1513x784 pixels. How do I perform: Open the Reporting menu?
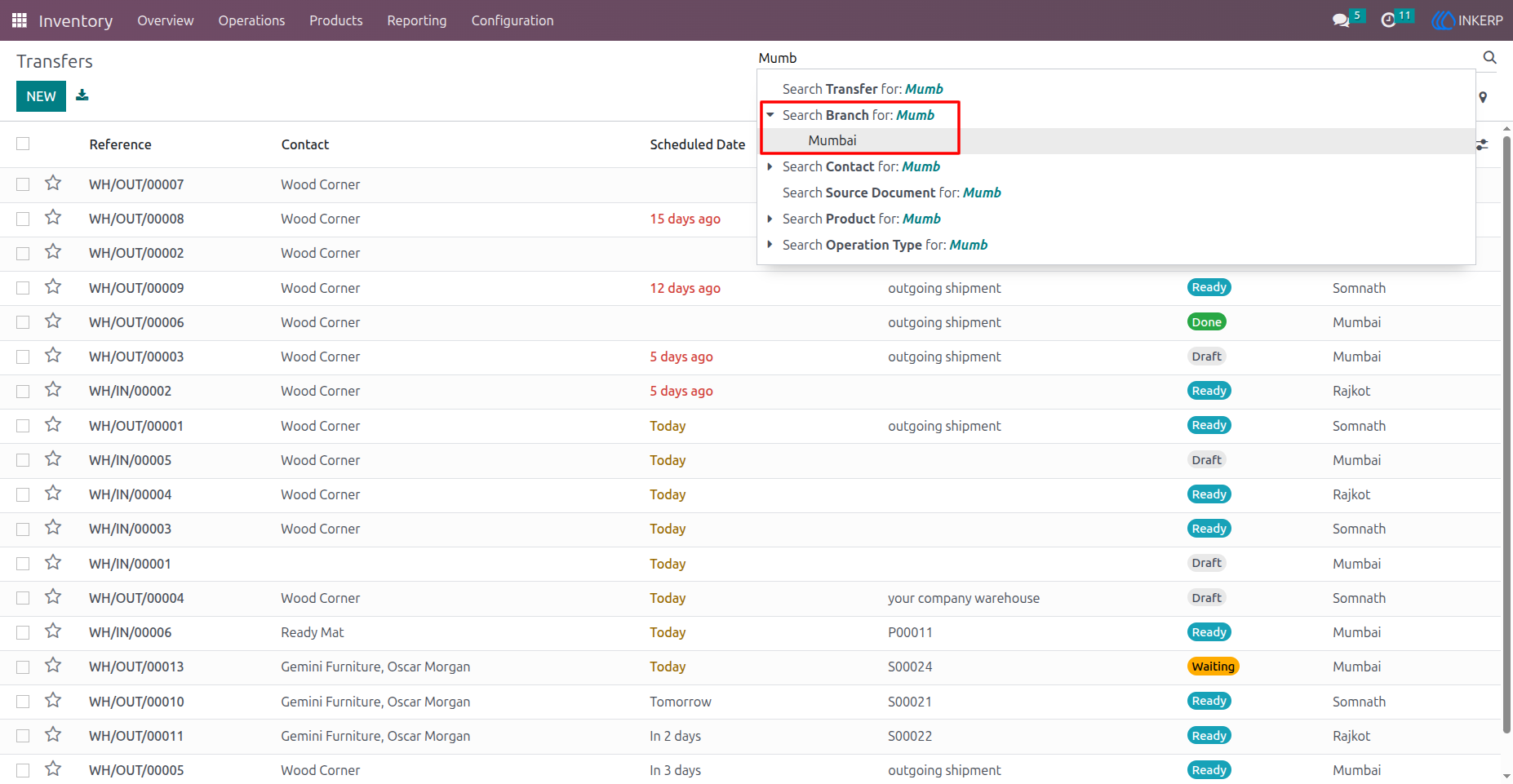pos(417,20)
